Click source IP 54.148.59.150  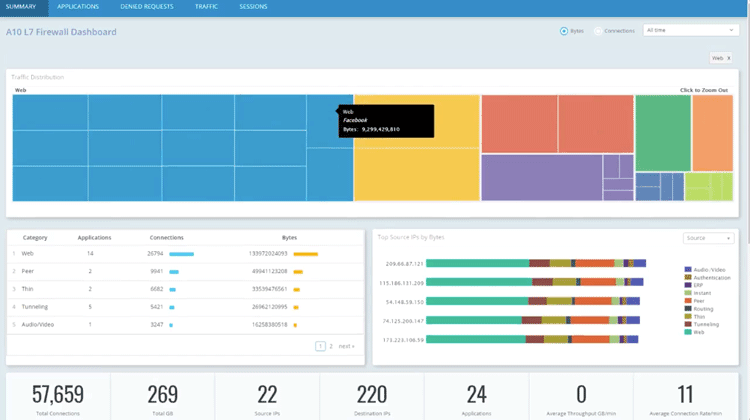click(x=404, y=302)
